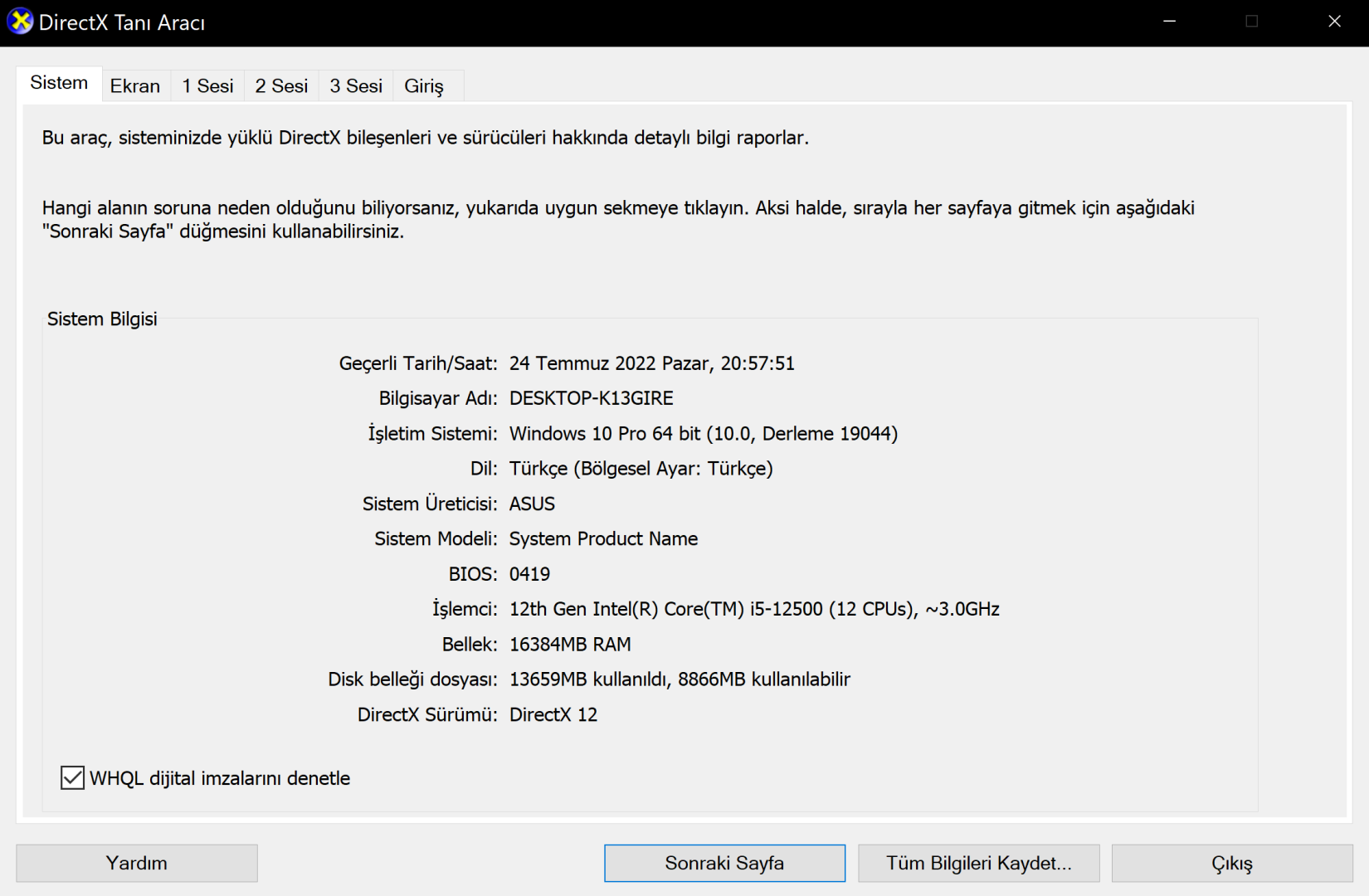Click Tüm Bilgileri Kaydet button
Viewport: 1369px width, 896px height.
coord(979,864)
